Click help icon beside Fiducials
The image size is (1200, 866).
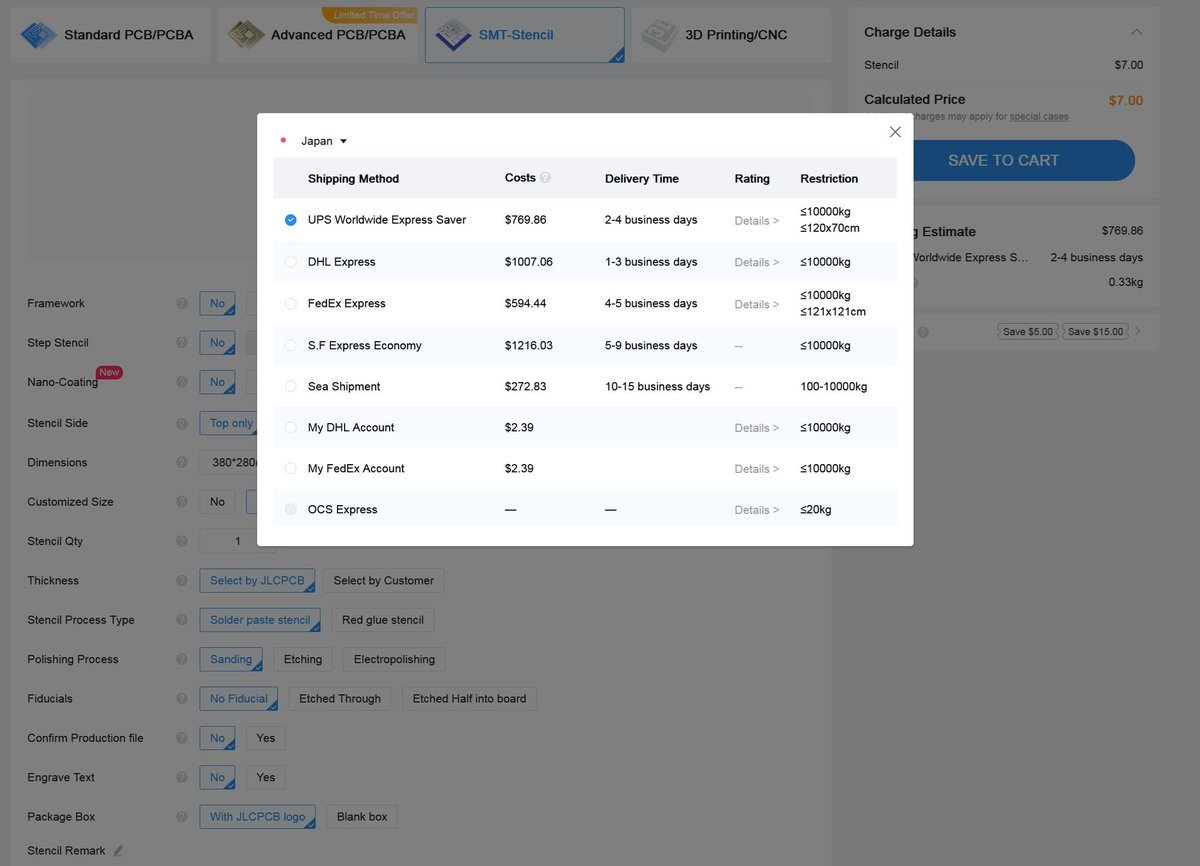tap(182, 699)
